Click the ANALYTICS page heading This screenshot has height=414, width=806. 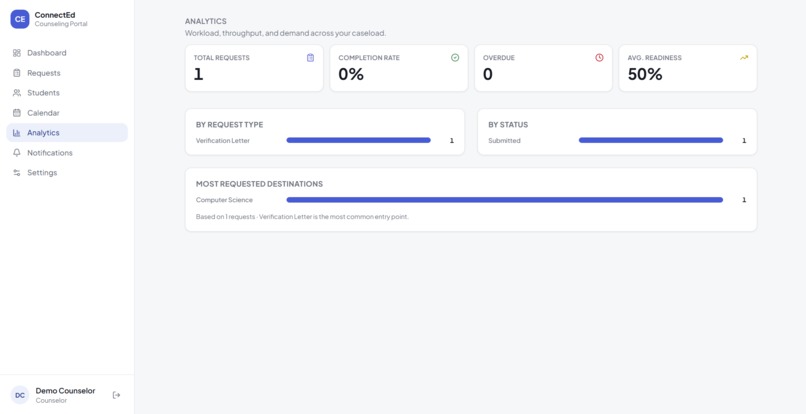[x=206, y=21]
